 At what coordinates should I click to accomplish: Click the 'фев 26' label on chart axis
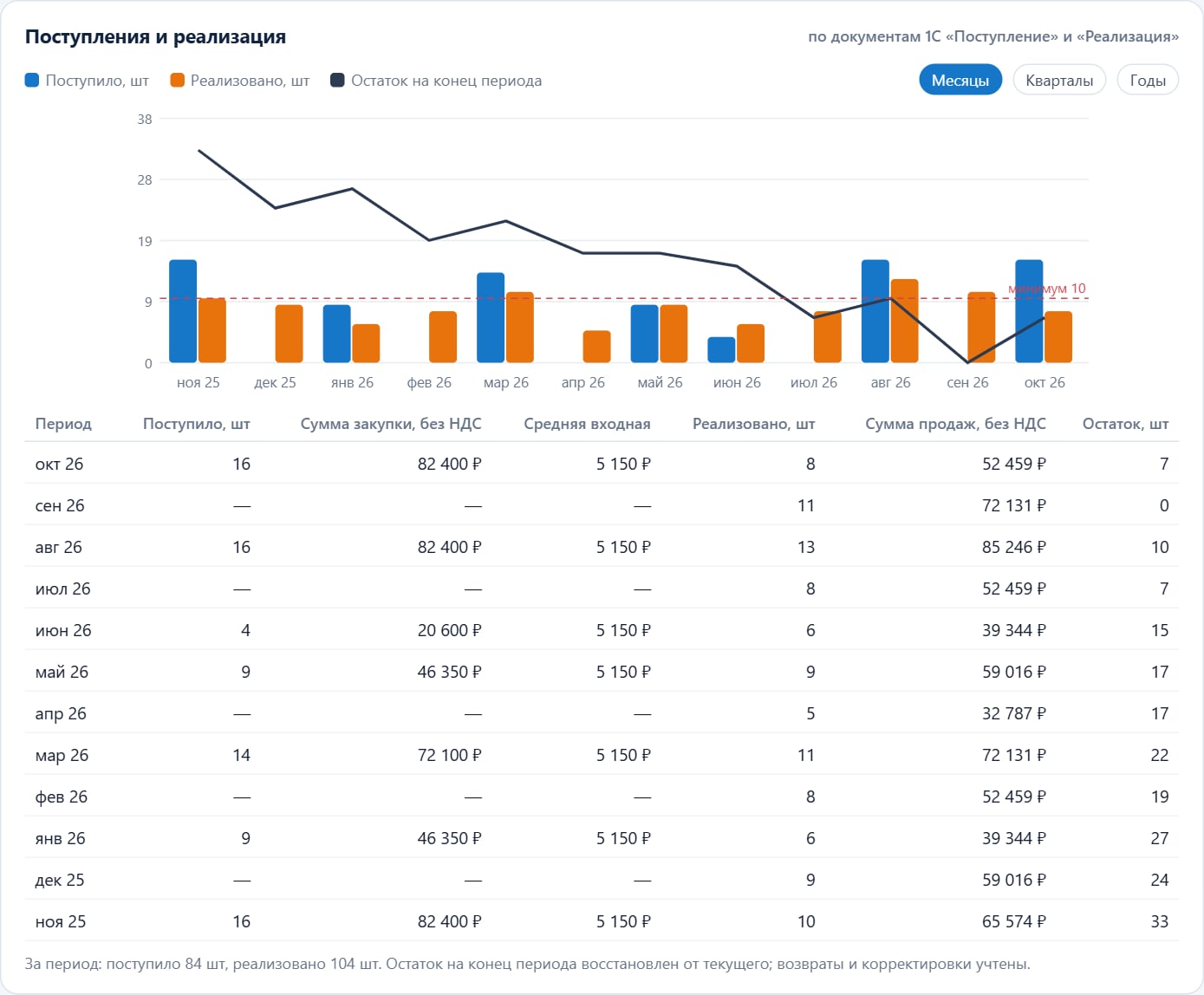[x=429, y=382]
